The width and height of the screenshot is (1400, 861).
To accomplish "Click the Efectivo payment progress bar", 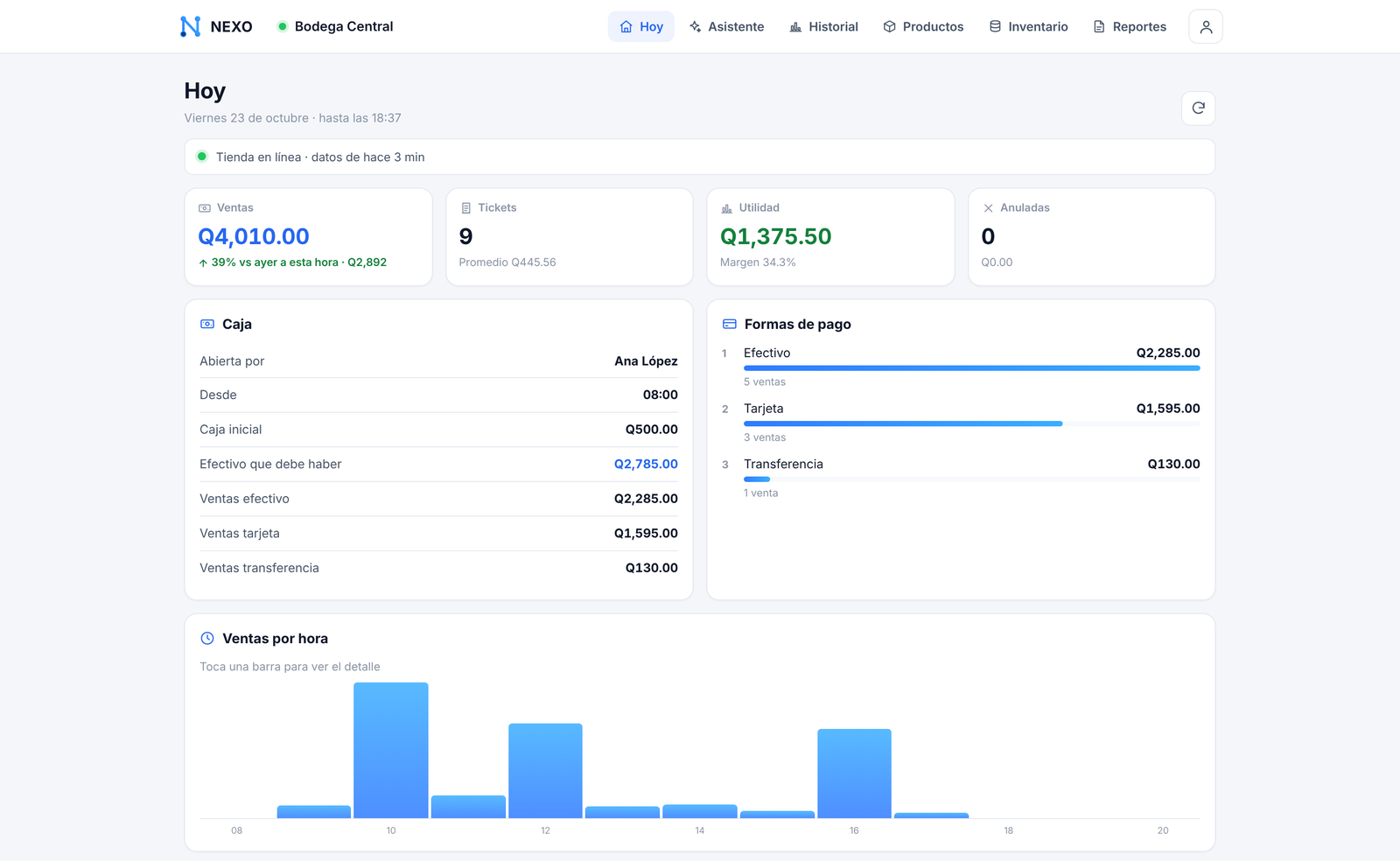I will (971, 368).
